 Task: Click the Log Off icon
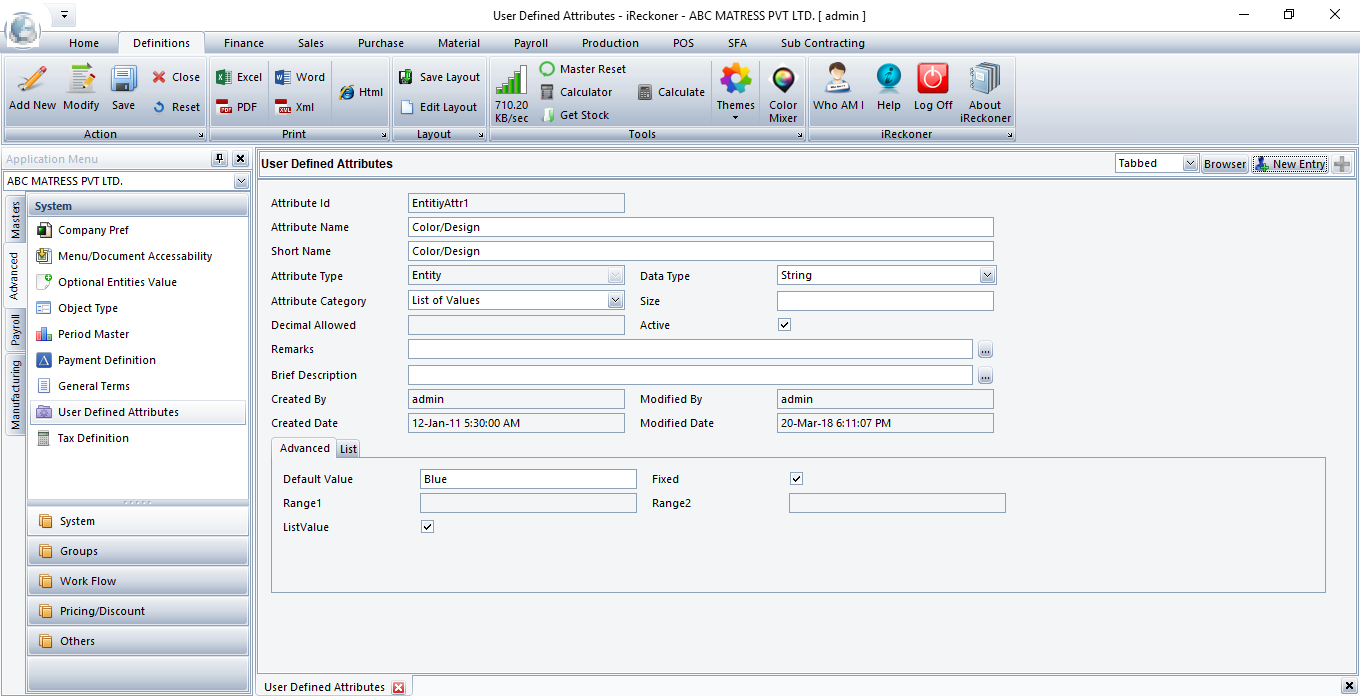click(933, 88)
